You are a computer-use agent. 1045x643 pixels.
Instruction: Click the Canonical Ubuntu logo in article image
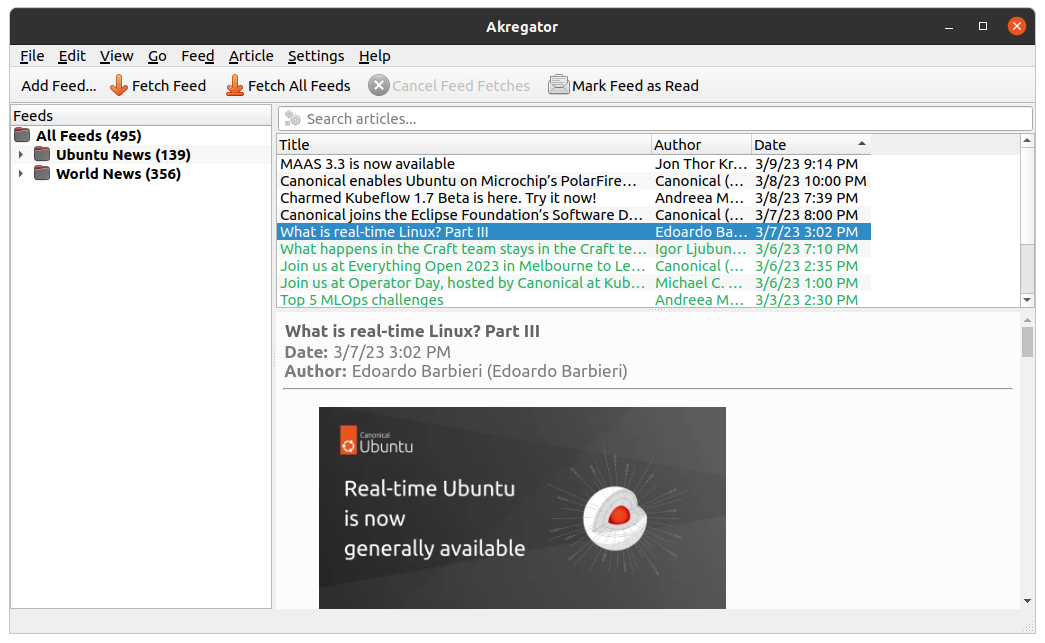pyautogui.click(x=377, y=442)
